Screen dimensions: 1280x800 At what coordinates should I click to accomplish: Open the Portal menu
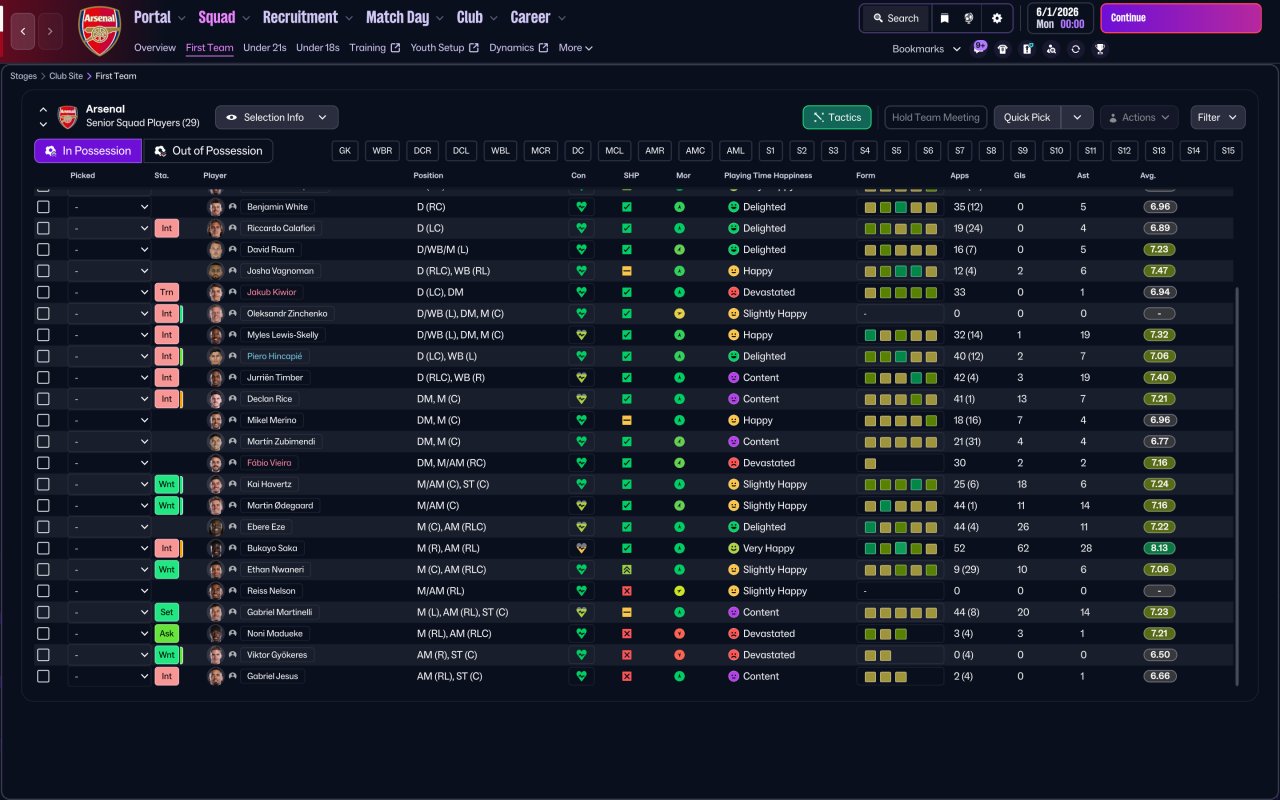coord(160,17)
